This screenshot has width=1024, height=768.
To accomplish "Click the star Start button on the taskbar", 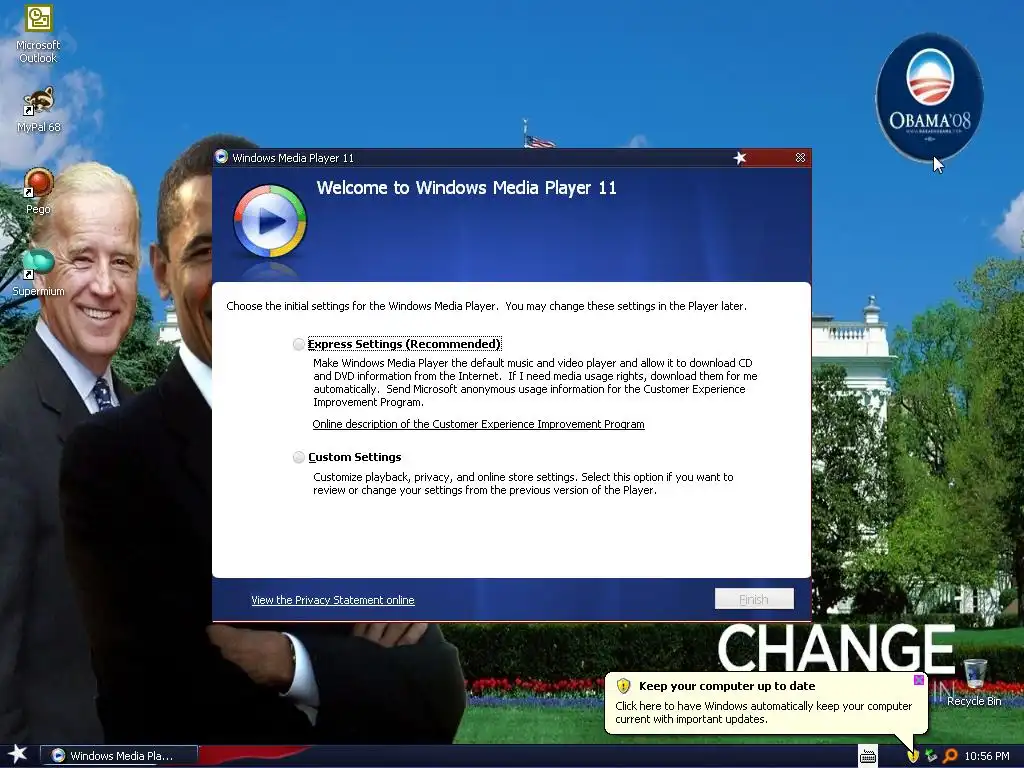I will click(x=18, y=754).
